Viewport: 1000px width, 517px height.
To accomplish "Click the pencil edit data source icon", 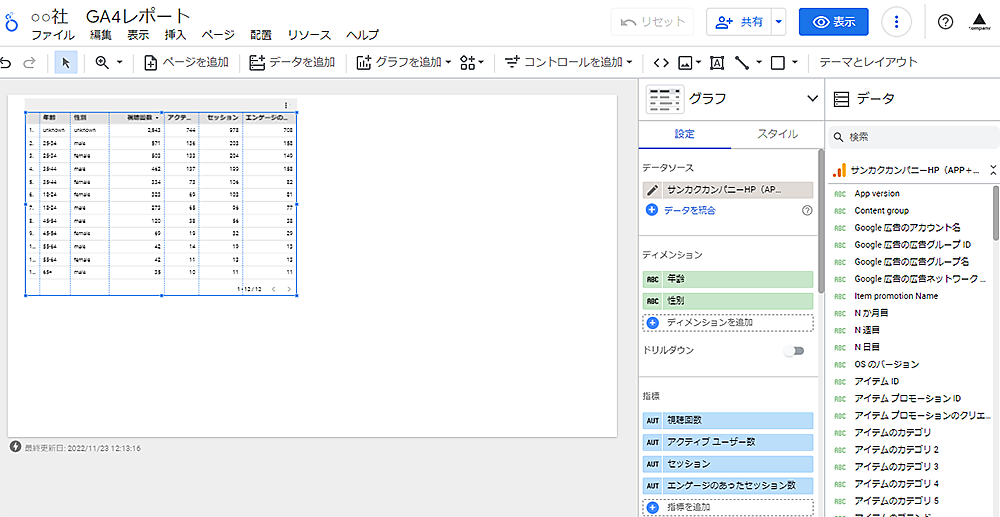I will click(x=653, y=190).
